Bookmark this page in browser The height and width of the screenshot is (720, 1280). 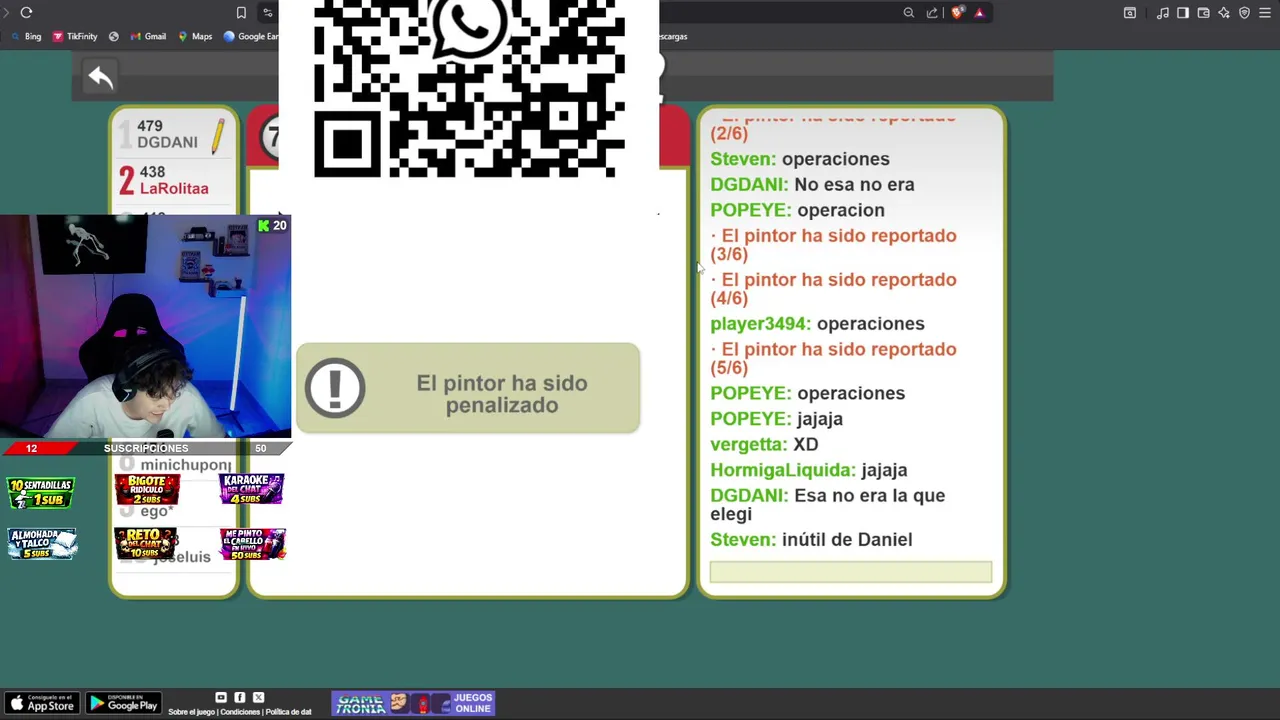(x=241, y=13)
